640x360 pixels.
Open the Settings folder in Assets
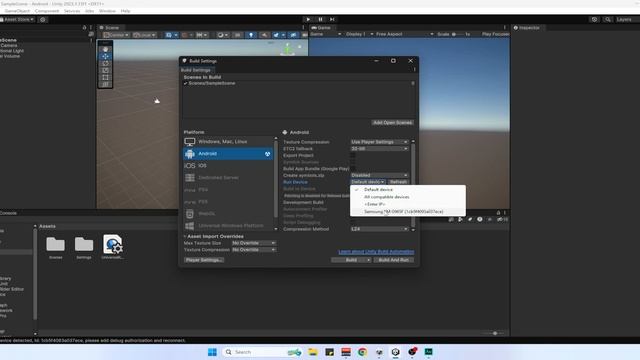(84, 247)
